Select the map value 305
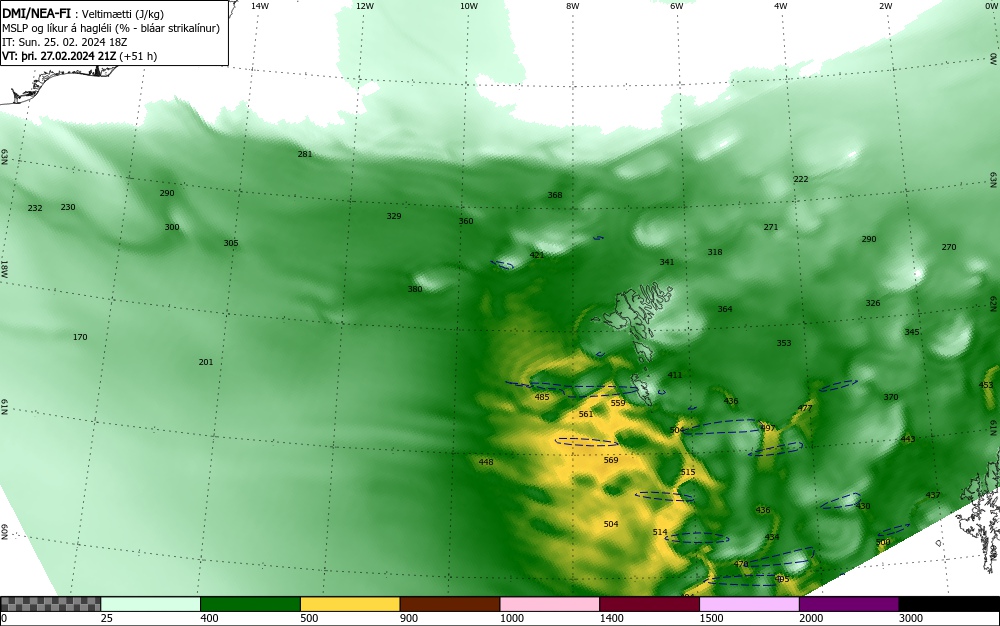1000x626 pixels. coord(231,243)
